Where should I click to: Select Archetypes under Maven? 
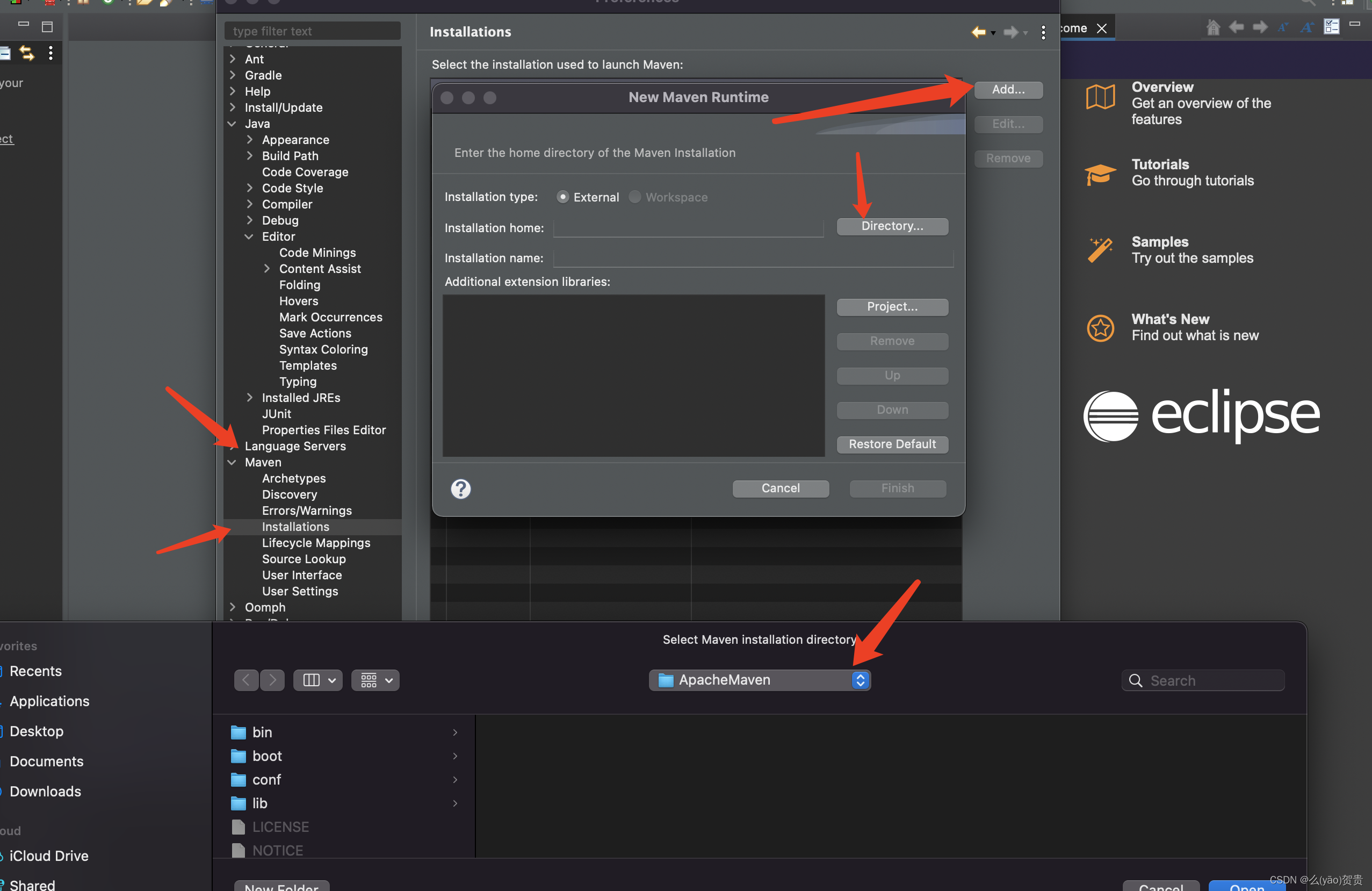coord(293,478)
